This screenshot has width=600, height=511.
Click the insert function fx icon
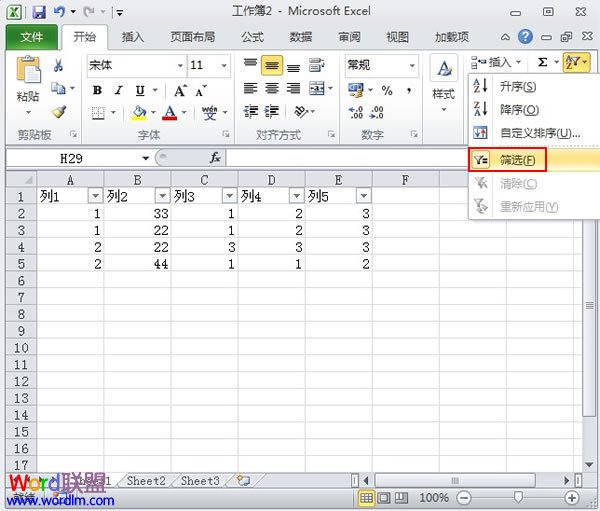(x=214, y=158)
